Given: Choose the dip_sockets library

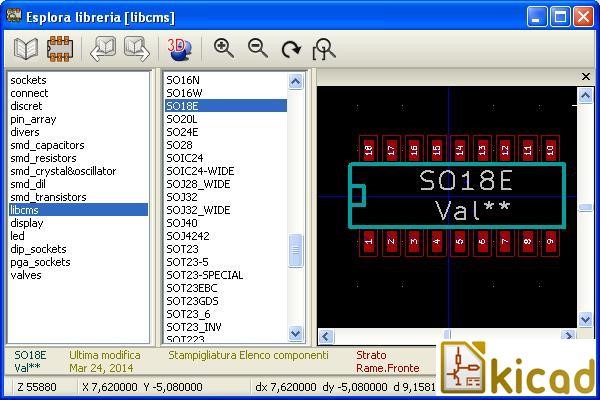Looking at the screenshot, I should point(38,249).
